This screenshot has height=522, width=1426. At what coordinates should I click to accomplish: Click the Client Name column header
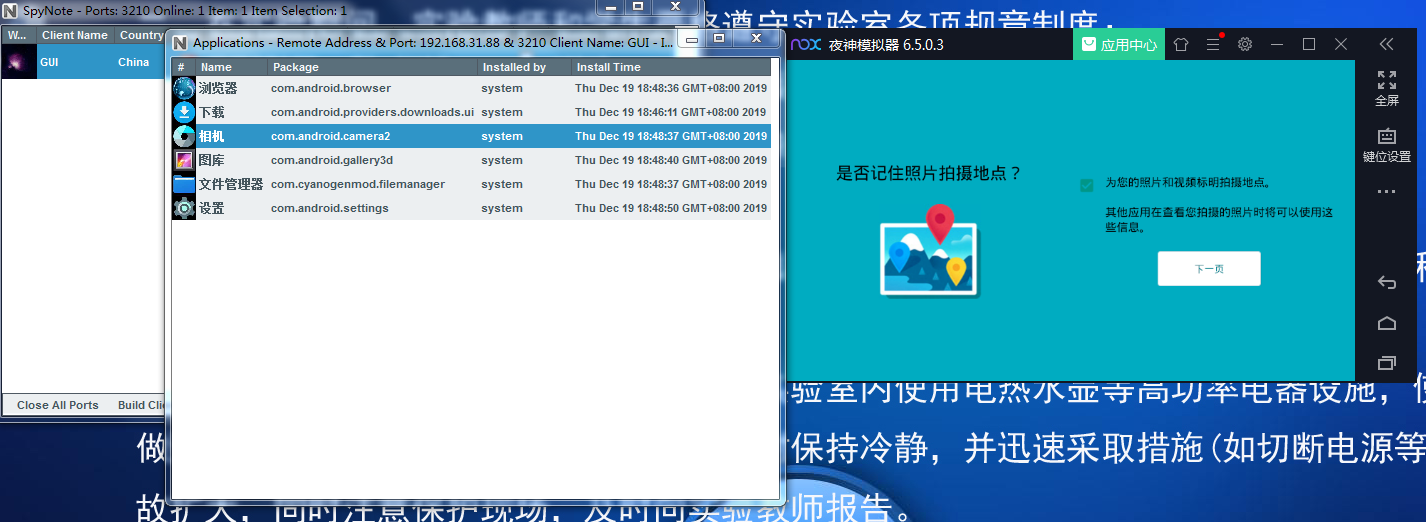click(x=76, y=35)
